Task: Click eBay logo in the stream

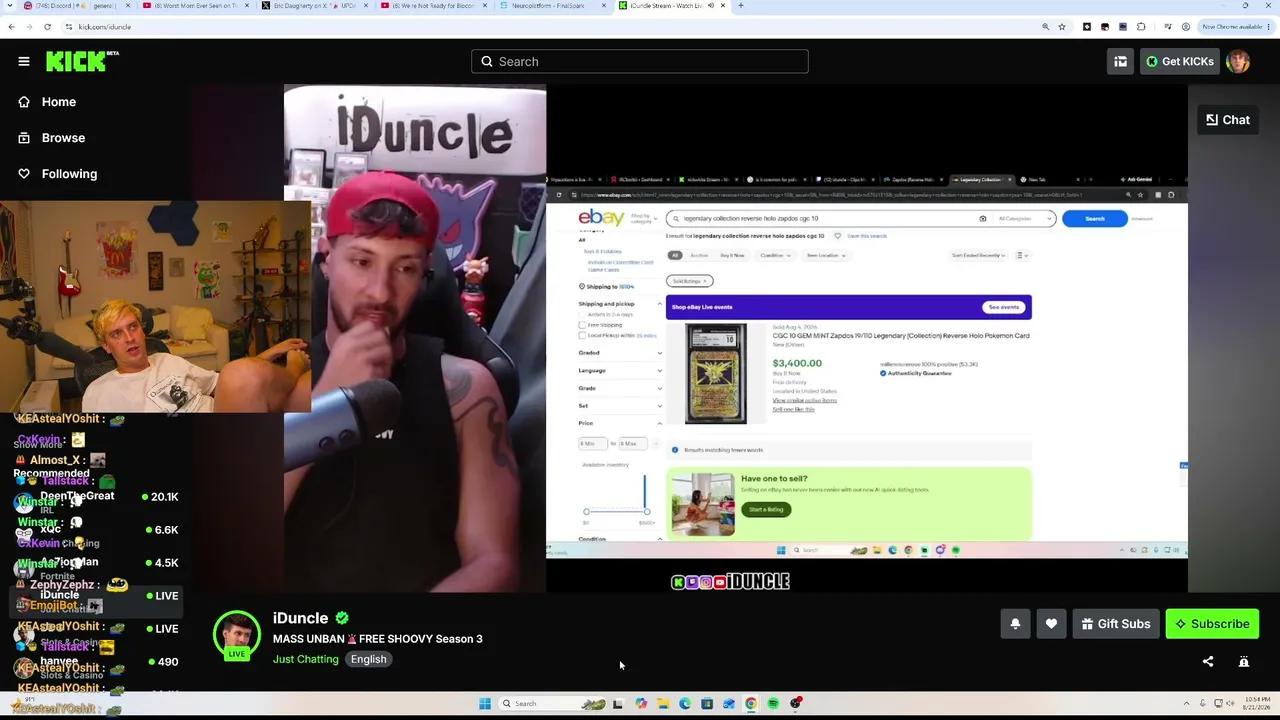Action: point(601,217)
